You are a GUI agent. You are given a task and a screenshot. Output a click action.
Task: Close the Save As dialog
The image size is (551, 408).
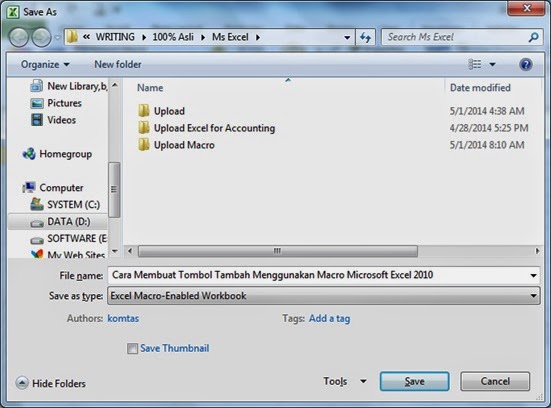pyautogui.click(x=526, y=8)
